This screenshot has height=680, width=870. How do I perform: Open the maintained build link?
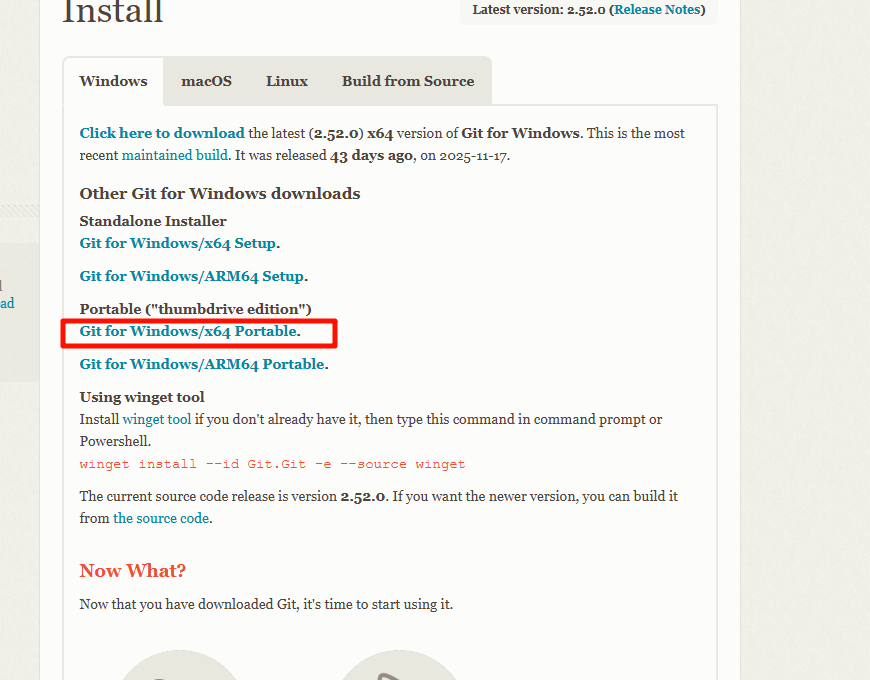[175, 155]
